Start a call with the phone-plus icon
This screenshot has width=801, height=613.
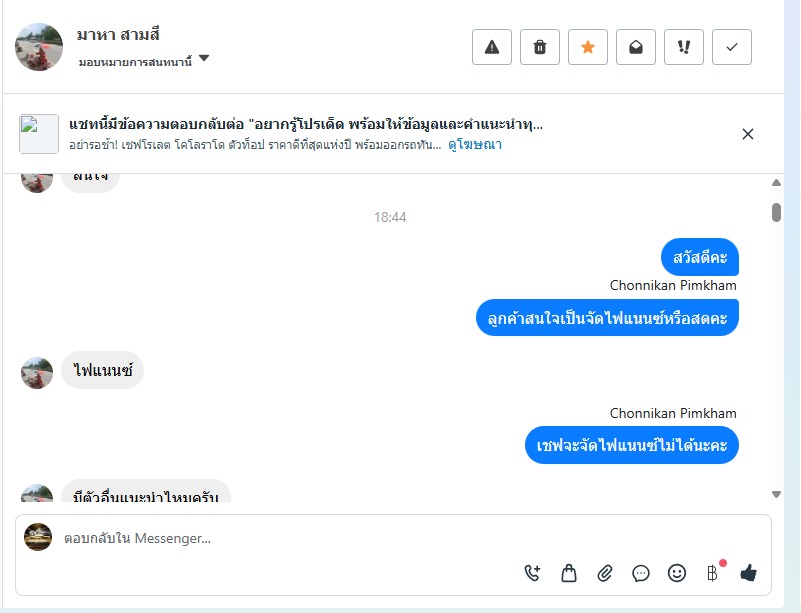coord(532,573)
